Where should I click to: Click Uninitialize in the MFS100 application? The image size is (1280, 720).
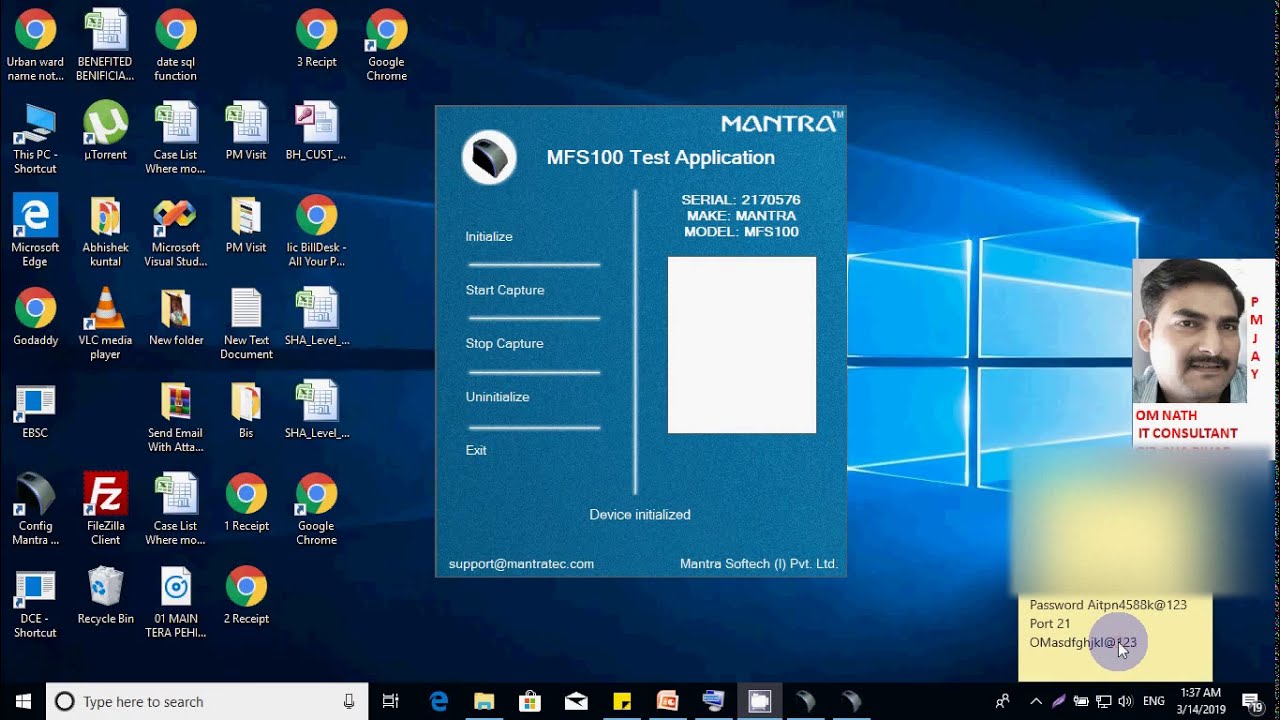click(x=497, y=397)
